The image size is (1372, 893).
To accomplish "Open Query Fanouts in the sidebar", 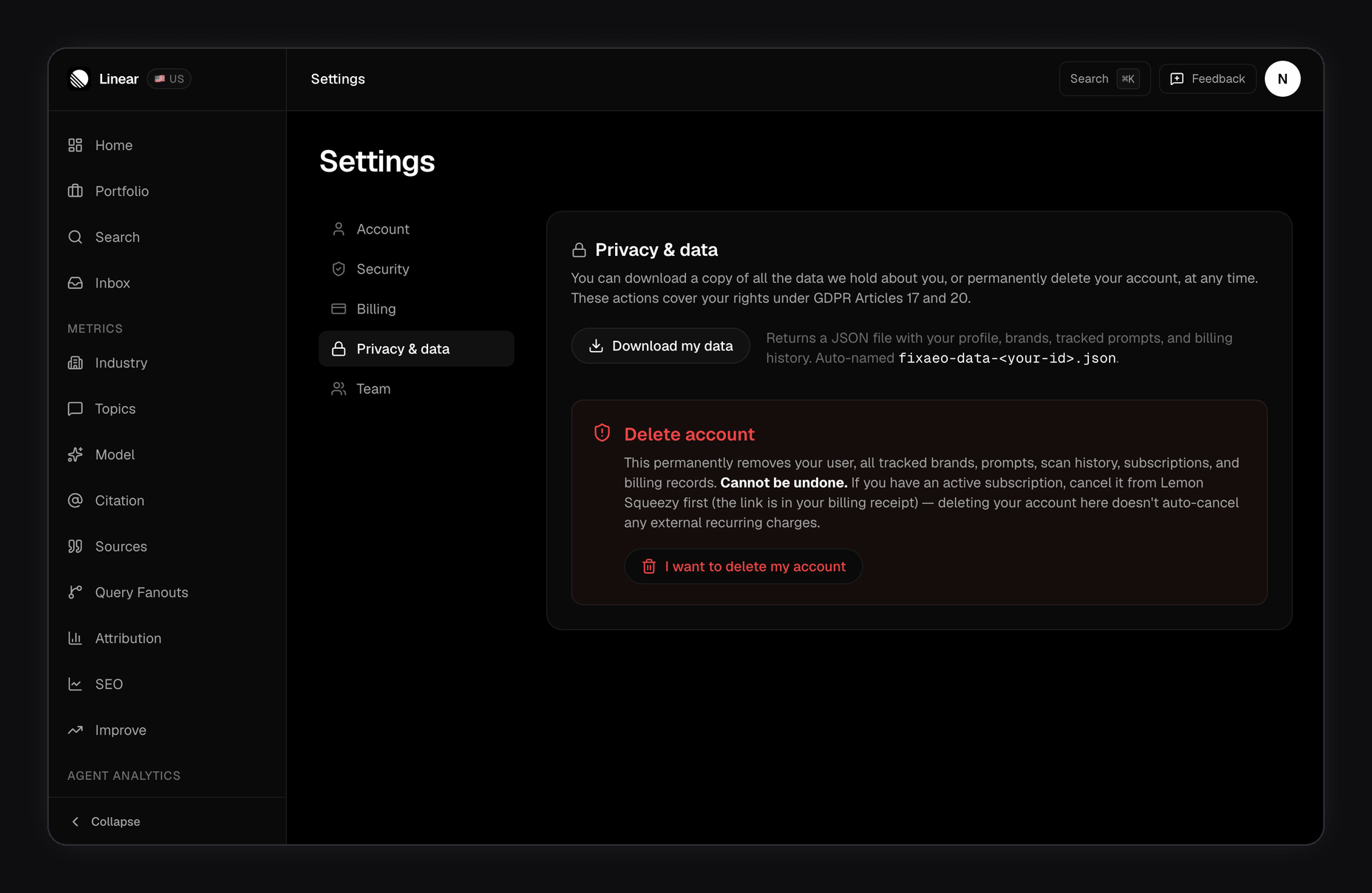I will coord(167,591).
